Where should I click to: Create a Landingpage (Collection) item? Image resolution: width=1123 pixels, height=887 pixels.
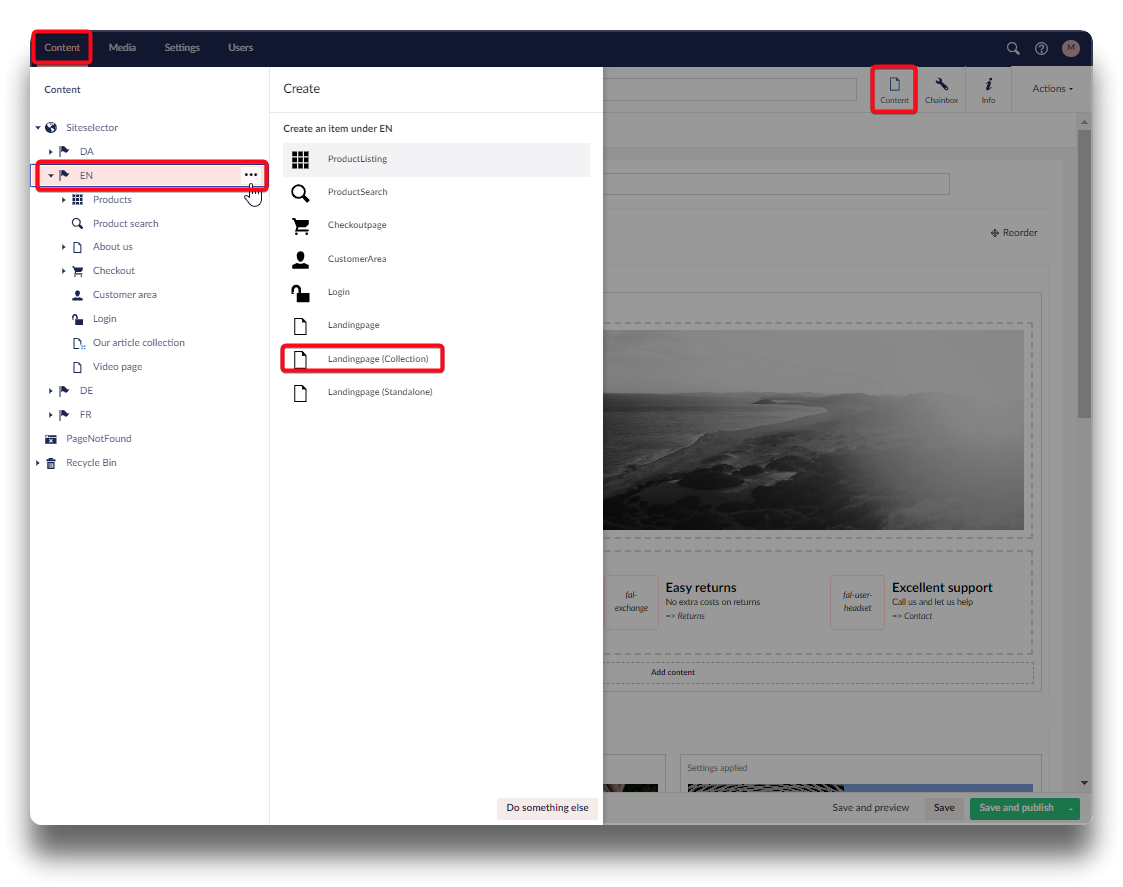point(377,359)
